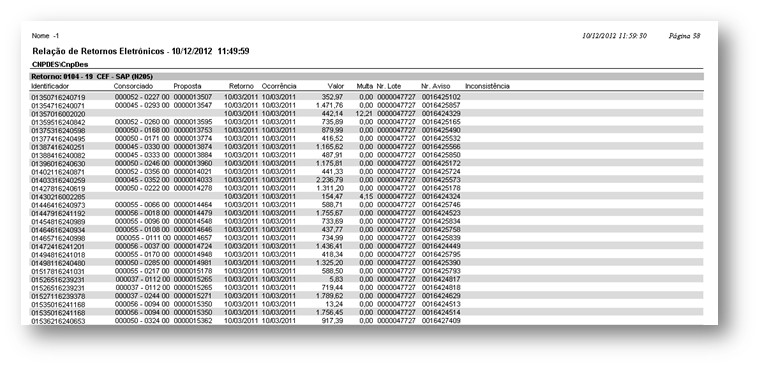Viewport: 760px width, 367px height.
Task: Click the 'Multa' column header
Action: click(365, 86)
